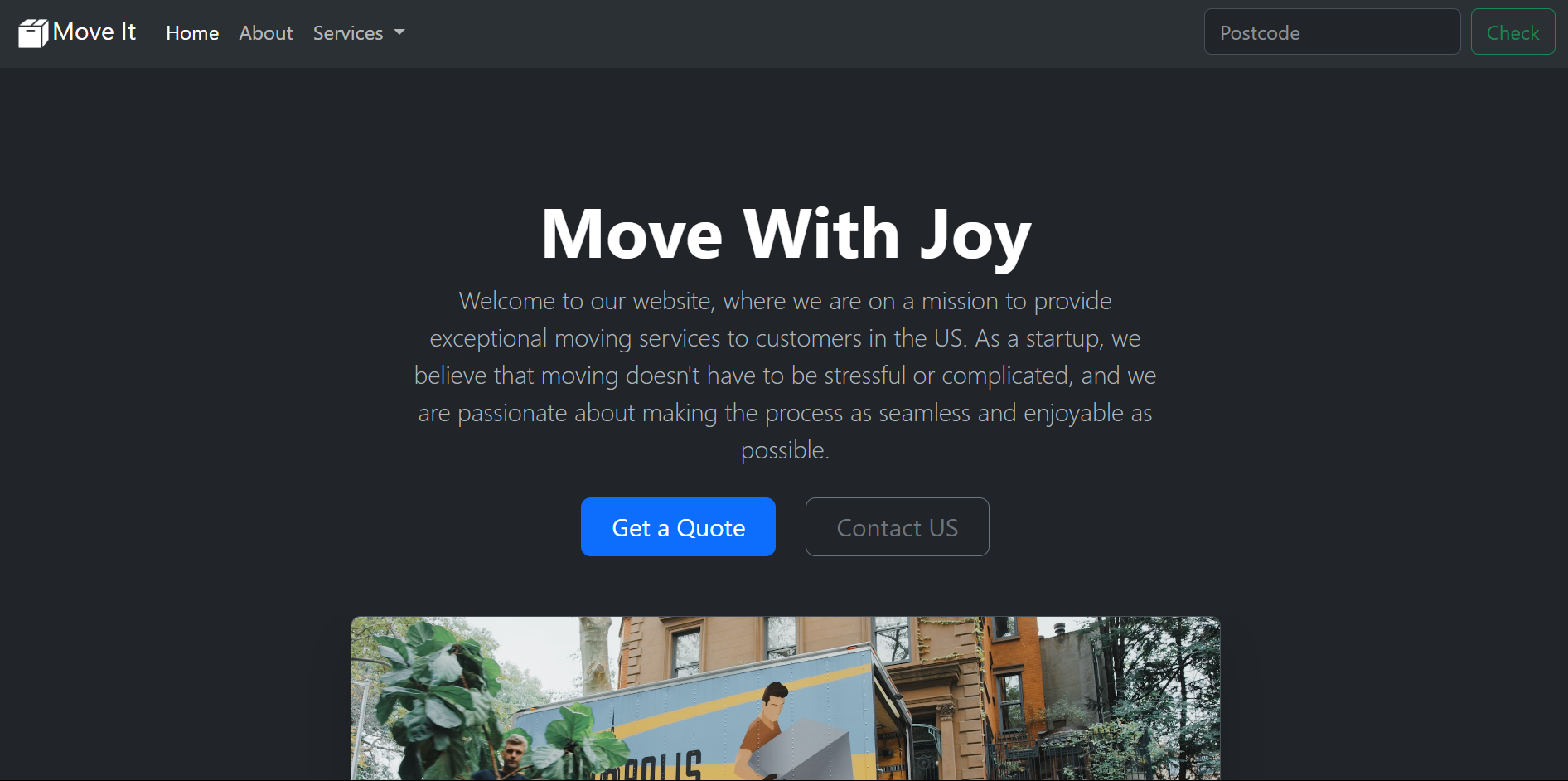Click the Services dropdown caret arrow
Screen dimensions: 1568x781
[399, 33]
